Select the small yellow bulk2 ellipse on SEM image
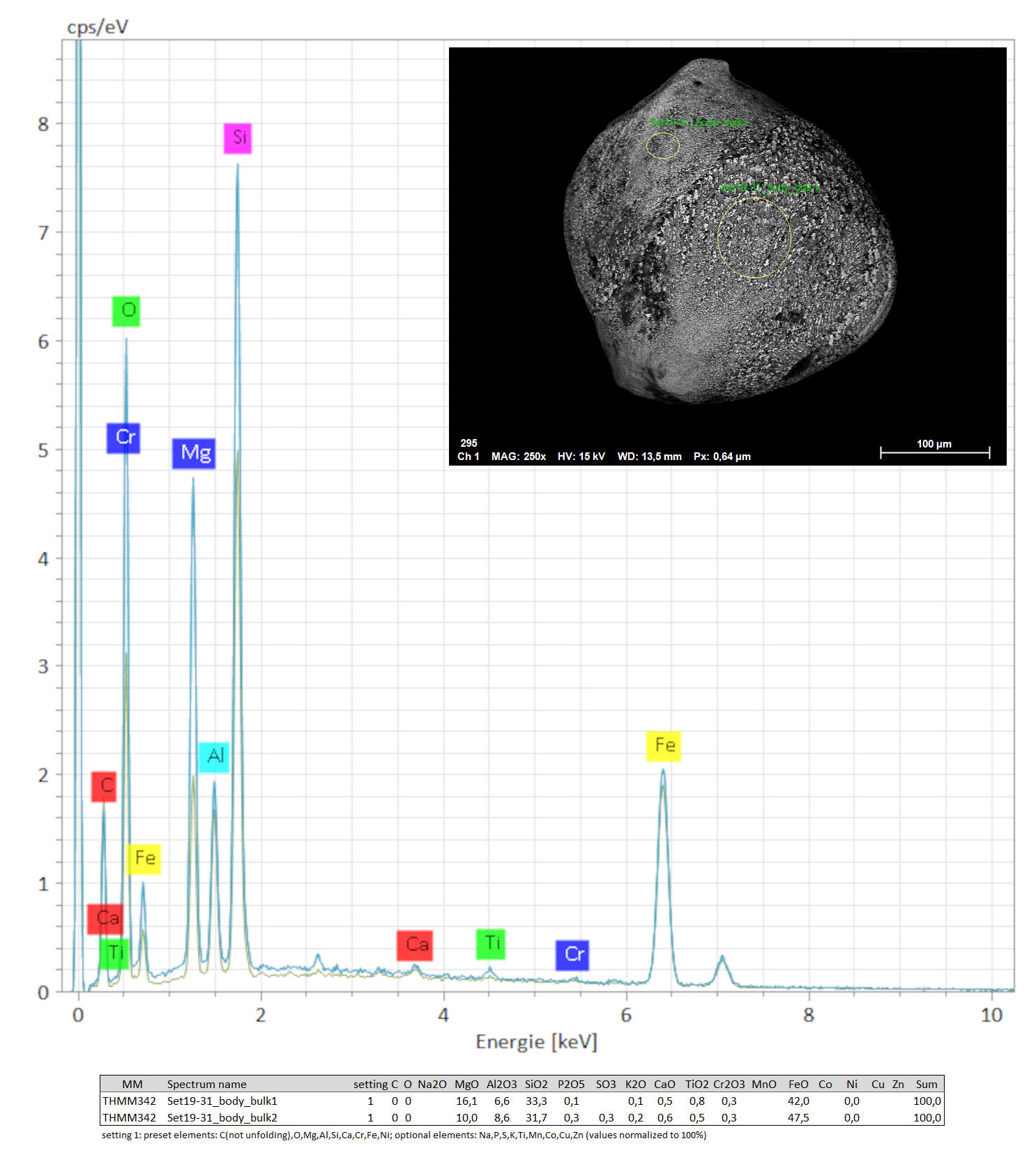Image resolution: width=1036 pixels, height=1171 pixels. tap(662, 145)
